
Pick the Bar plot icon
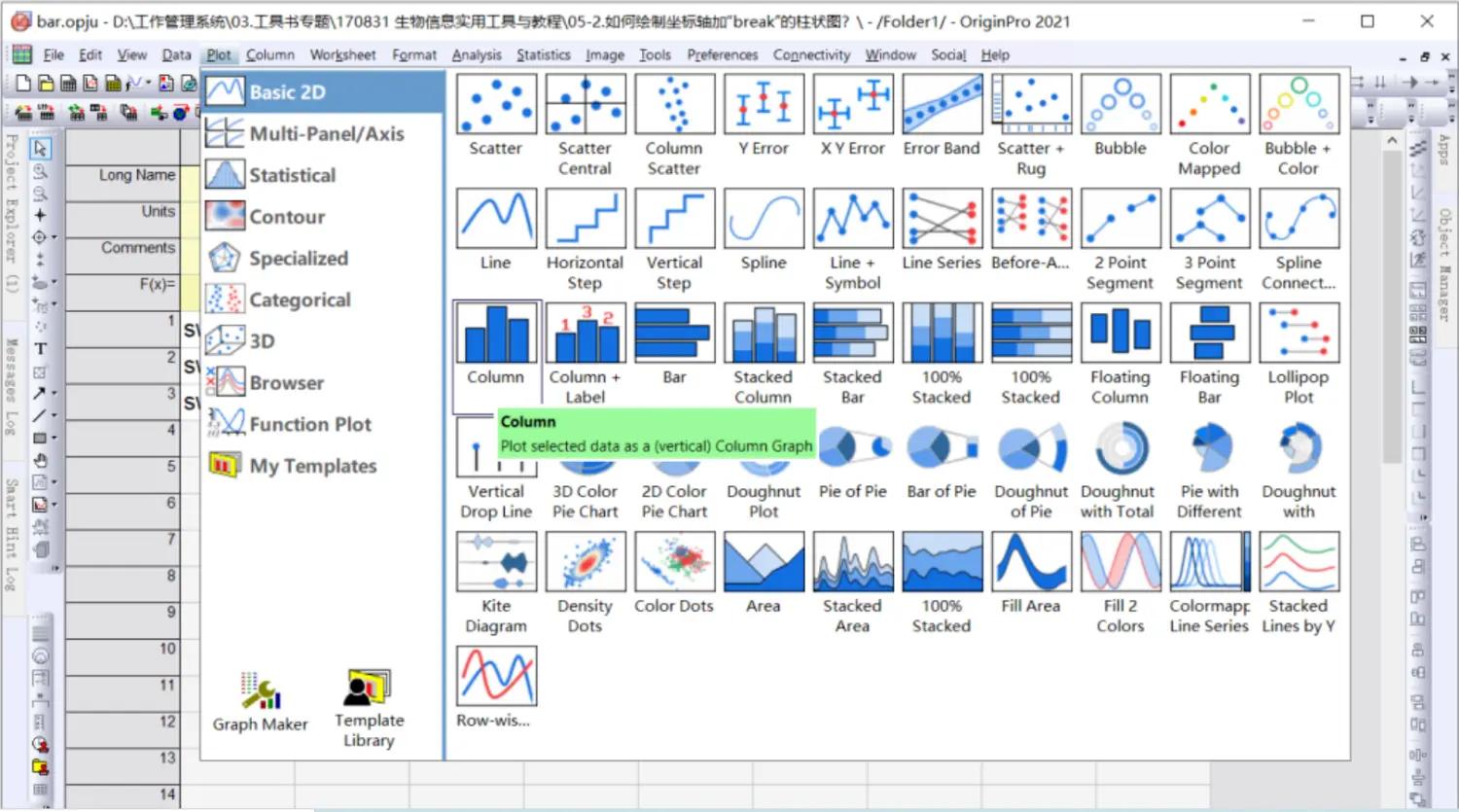[674, 334]
